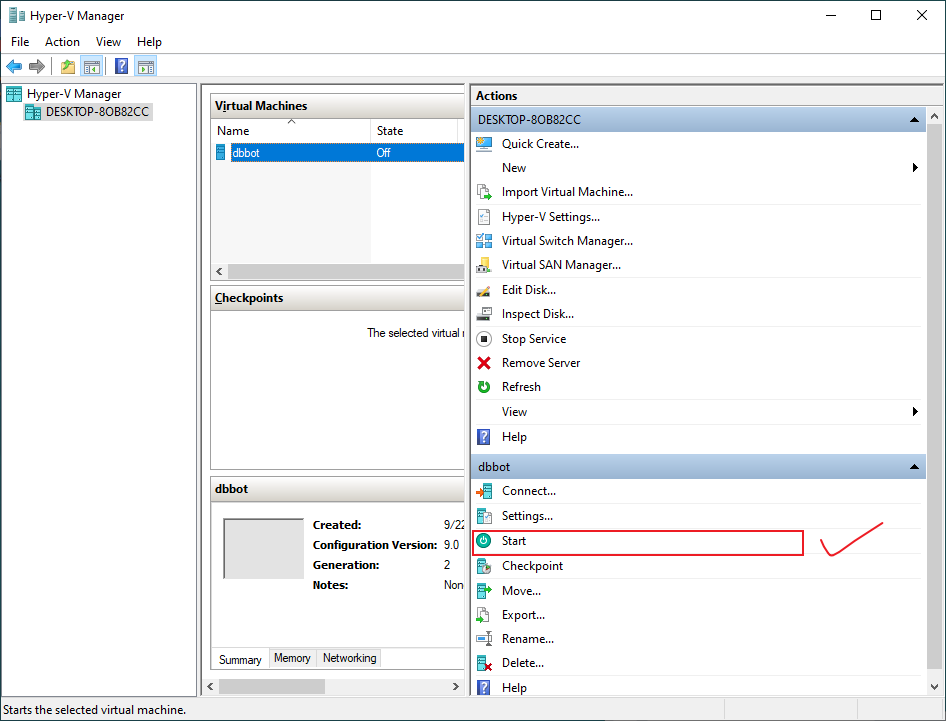
Task: Click scroll left arrow in Virtual Machines list
Action: pyautogui.click(x=219, y=272)
